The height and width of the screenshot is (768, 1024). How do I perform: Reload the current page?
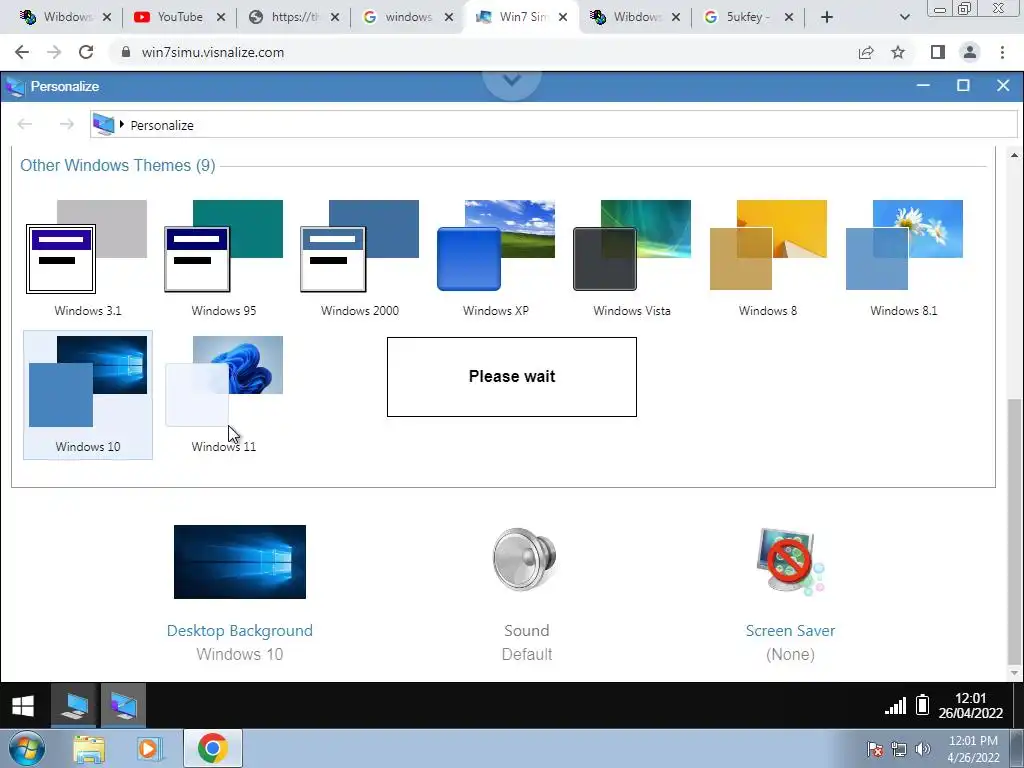point(86,52)
